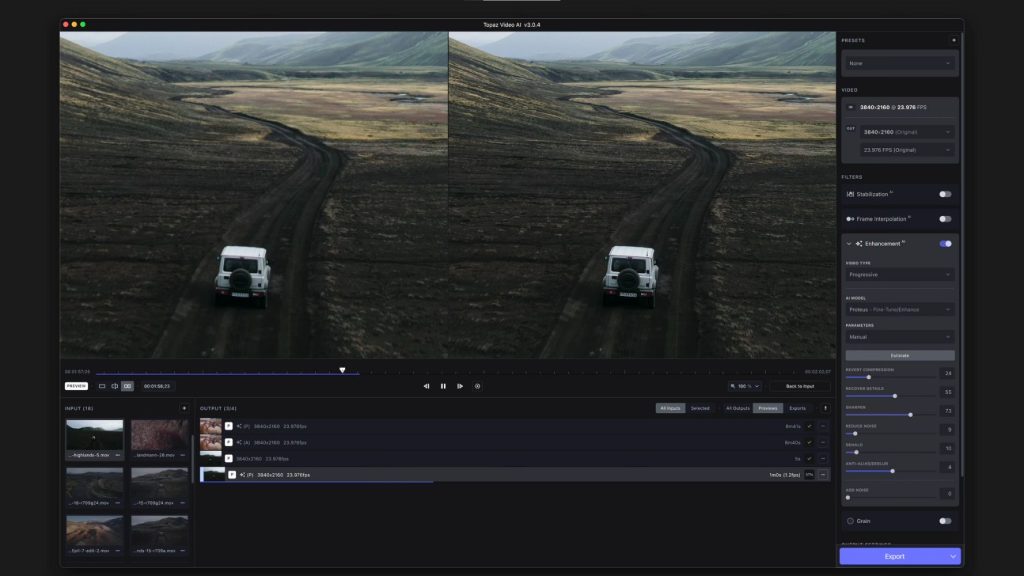Open the menu for highlands-5.mov
Viewport: 1024px width, 576px height.
118,455
